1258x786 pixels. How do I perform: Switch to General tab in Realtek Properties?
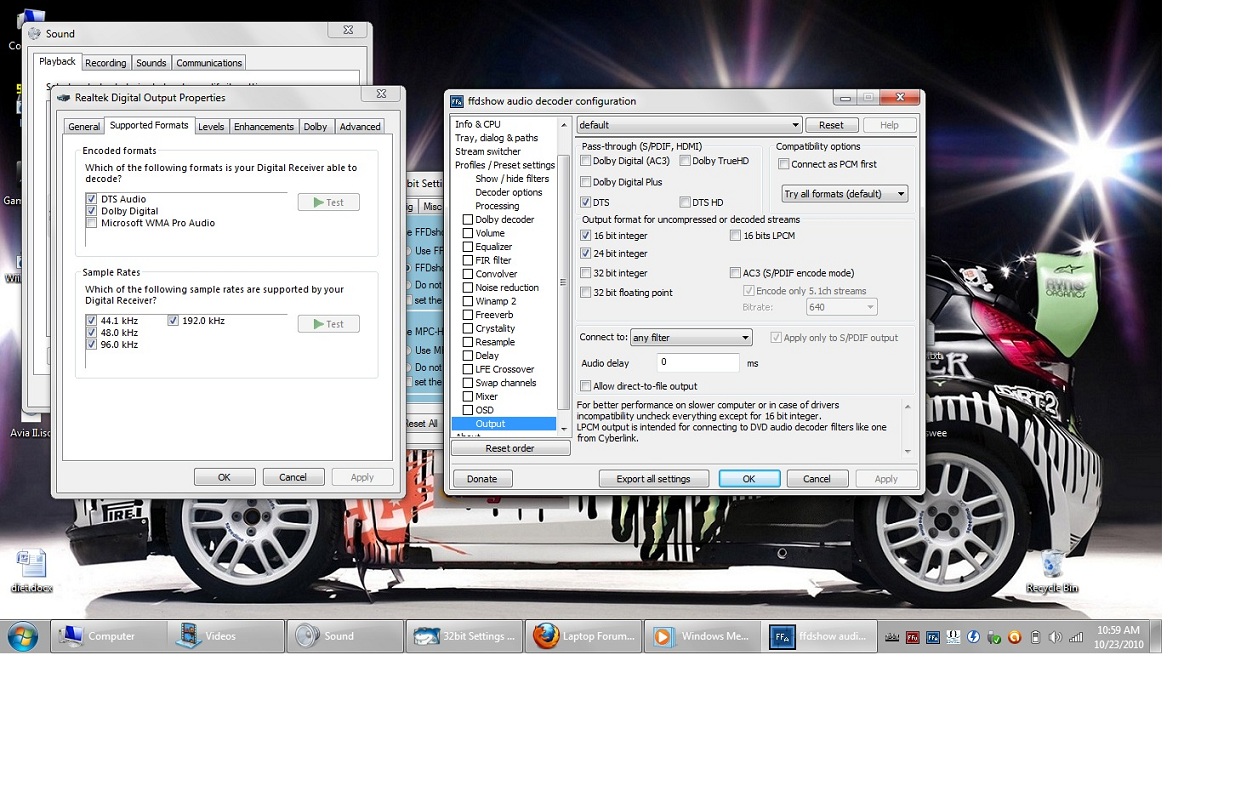[x=84, y=127]
